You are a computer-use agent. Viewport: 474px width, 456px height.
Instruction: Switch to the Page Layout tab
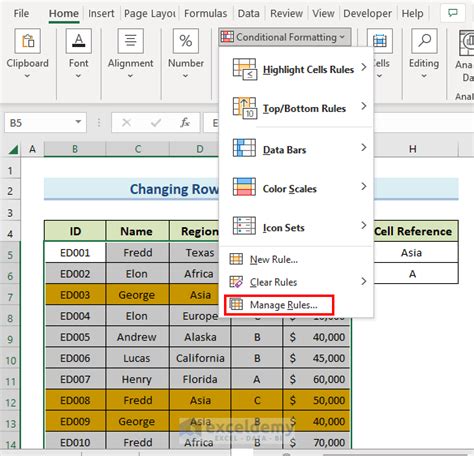[150, 14]
